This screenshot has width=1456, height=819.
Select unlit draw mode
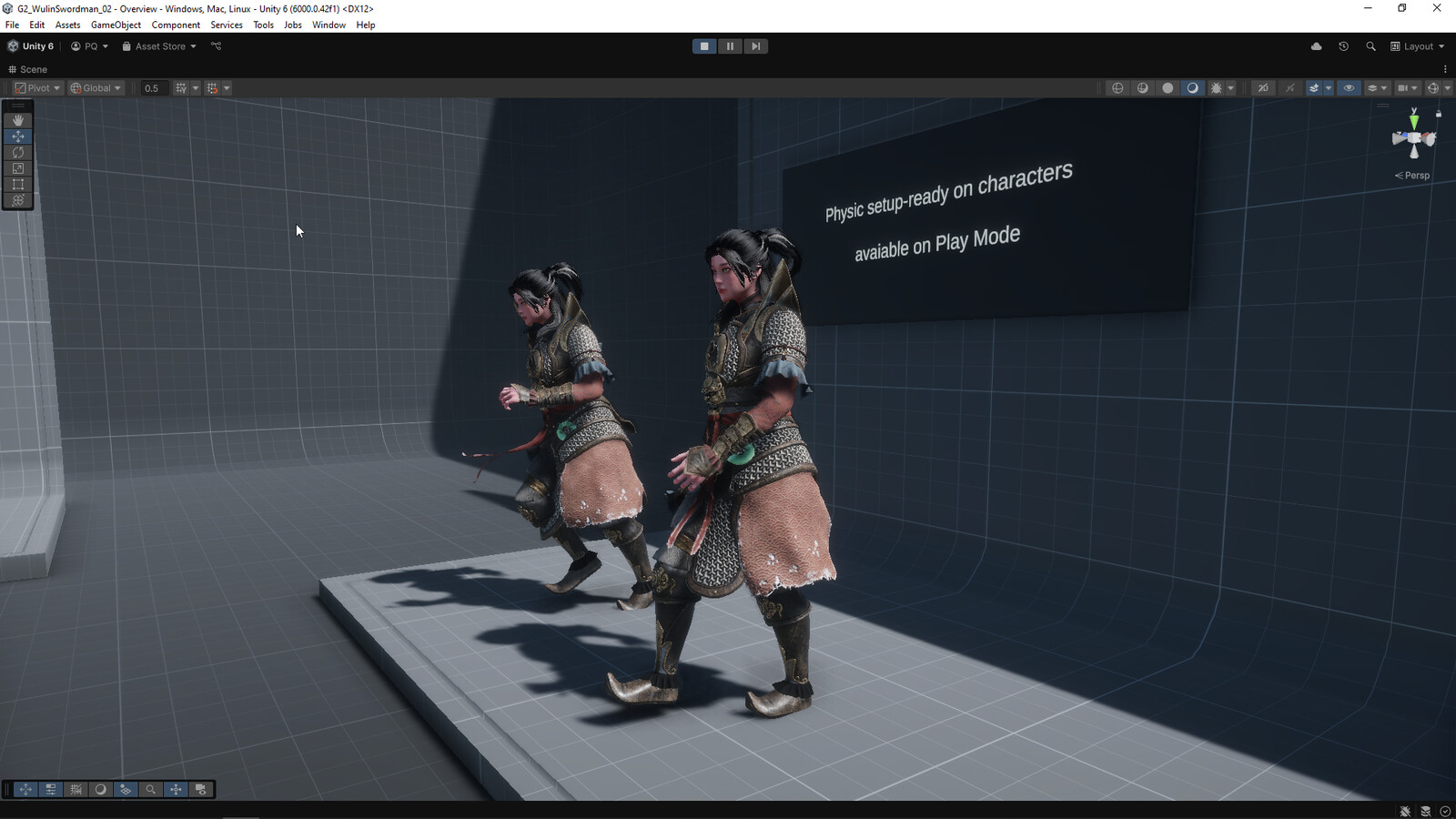click(x=1168, y=88)
